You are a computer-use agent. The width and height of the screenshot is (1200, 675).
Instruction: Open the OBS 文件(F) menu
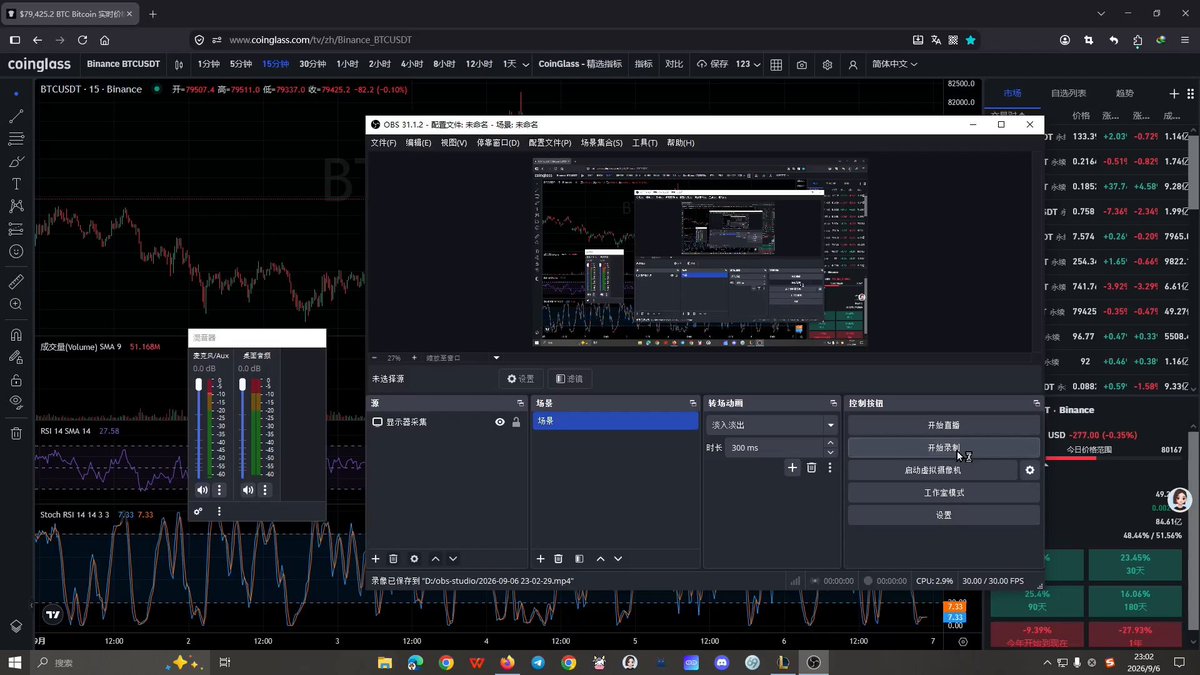[384, 143]
